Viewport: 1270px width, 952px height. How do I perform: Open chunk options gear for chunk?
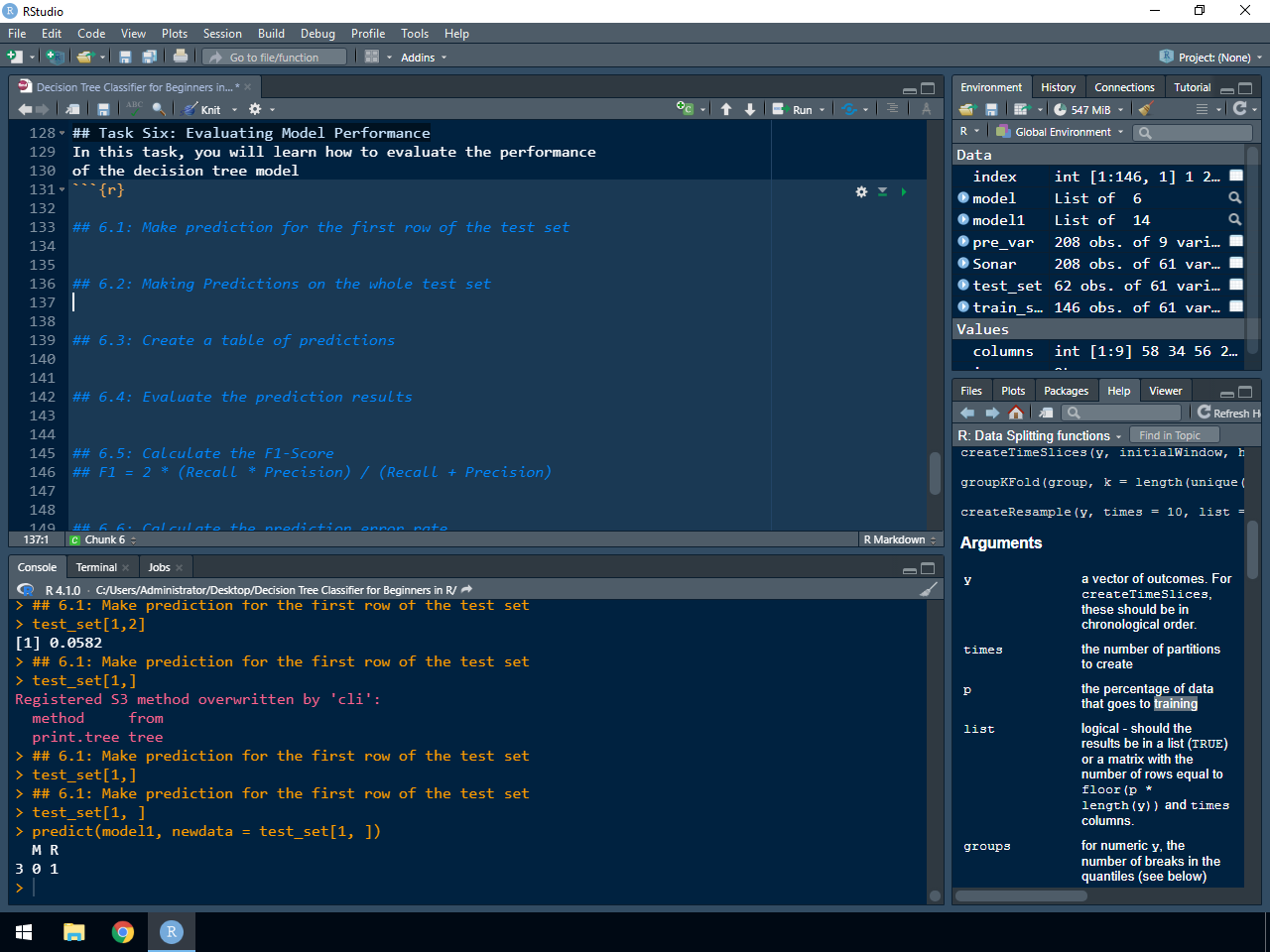pyautogui.click(x=861, y=191)
